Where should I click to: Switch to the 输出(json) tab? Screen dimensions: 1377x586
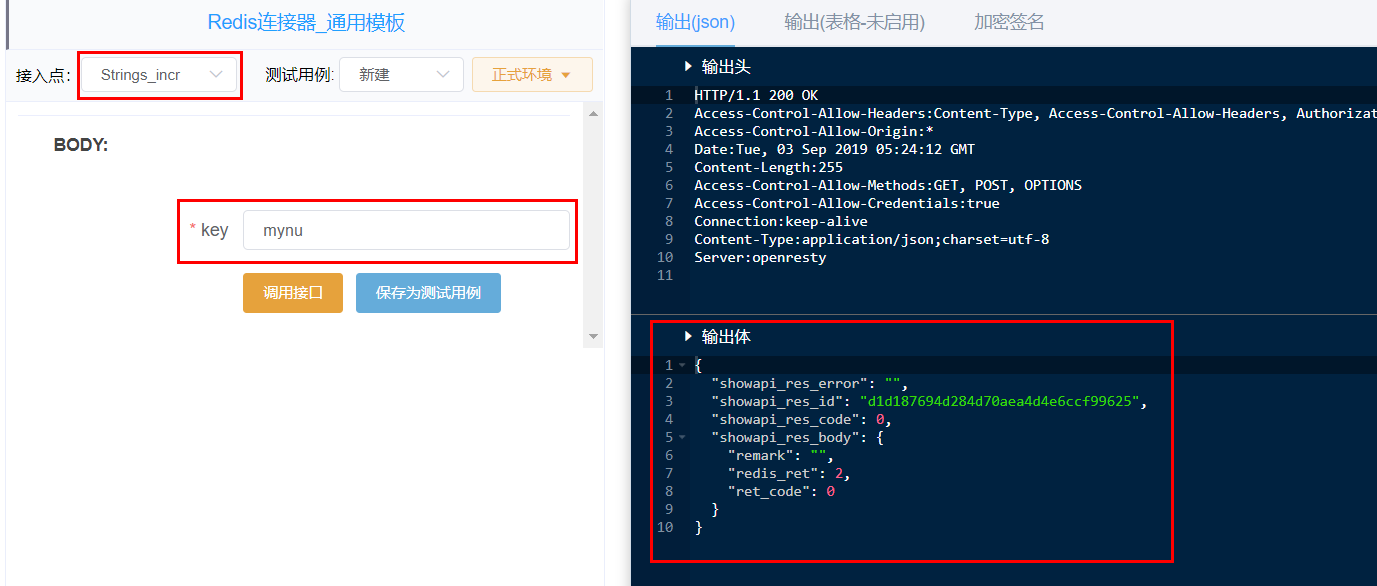click(x=695, y=23)
